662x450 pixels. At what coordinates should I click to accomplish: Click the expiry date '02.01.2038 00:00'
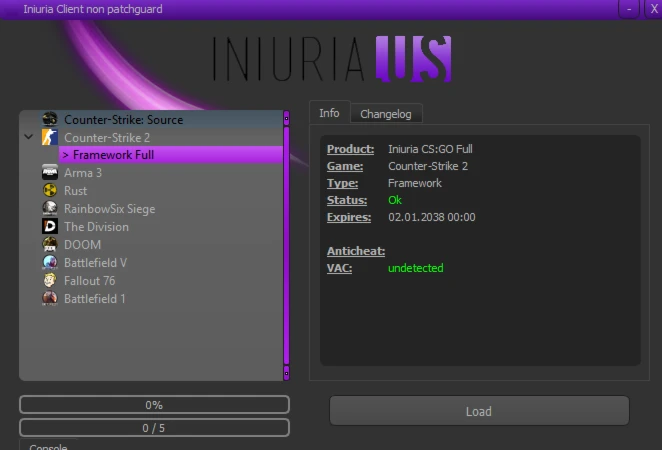click(431, 217)
